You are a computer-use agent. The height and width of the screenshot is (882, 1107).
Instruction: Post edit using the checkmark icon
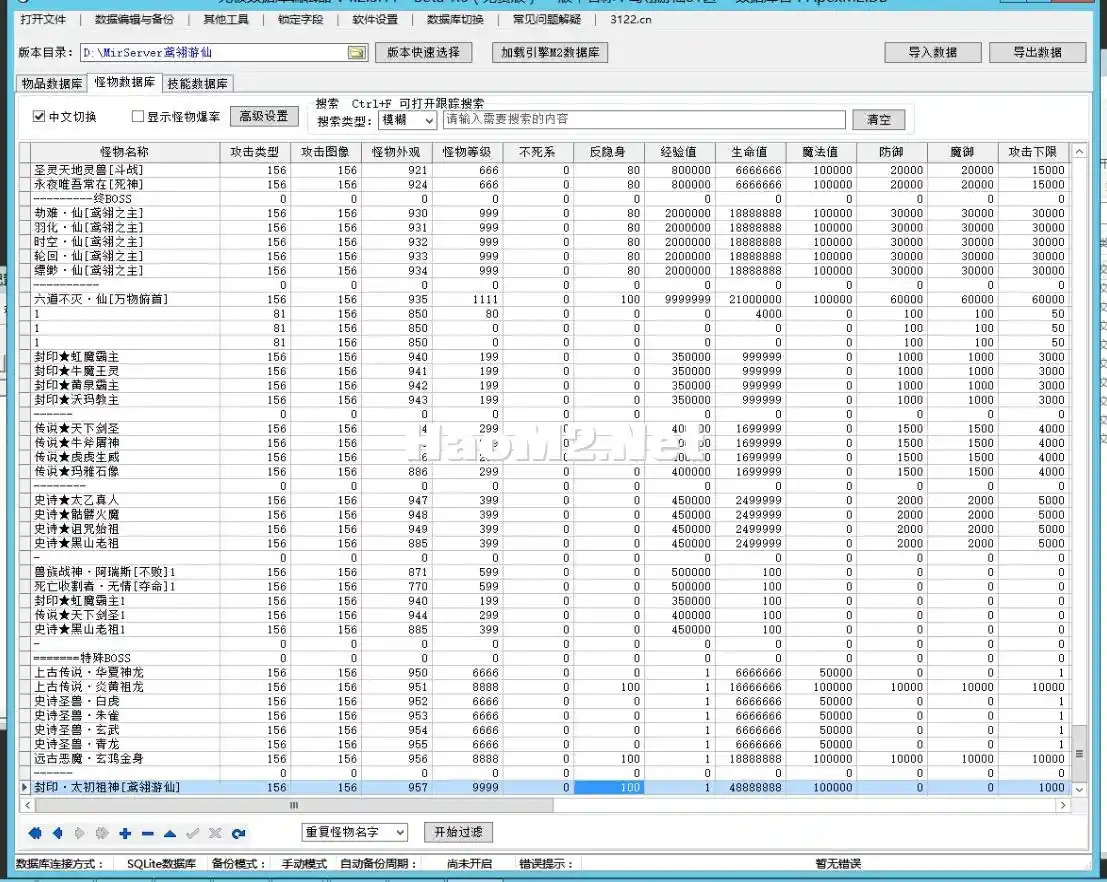[193, 833]
